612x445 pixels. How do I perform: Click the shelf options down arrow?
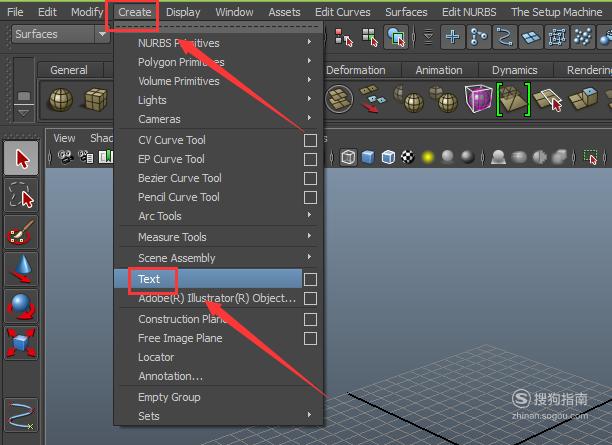(x=23, y=113)
